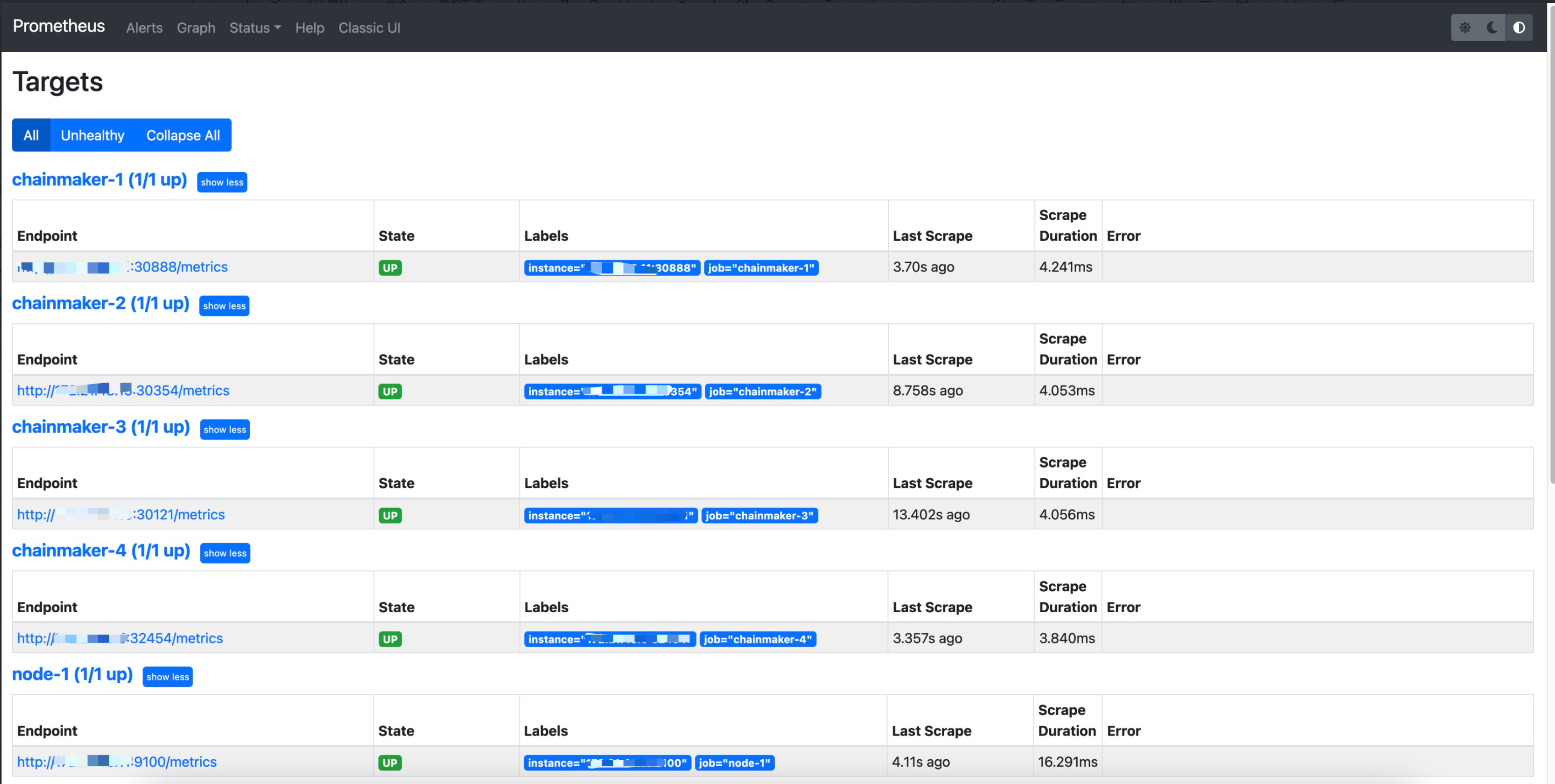Click UP badge for chainmaker-1 target
Screen dimensions: 1555x784
(390, 268)
